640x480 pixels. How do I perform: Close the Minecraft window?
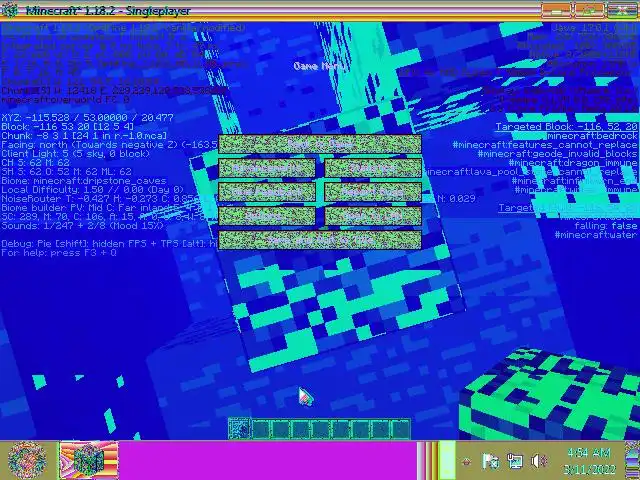click(622, 10)
